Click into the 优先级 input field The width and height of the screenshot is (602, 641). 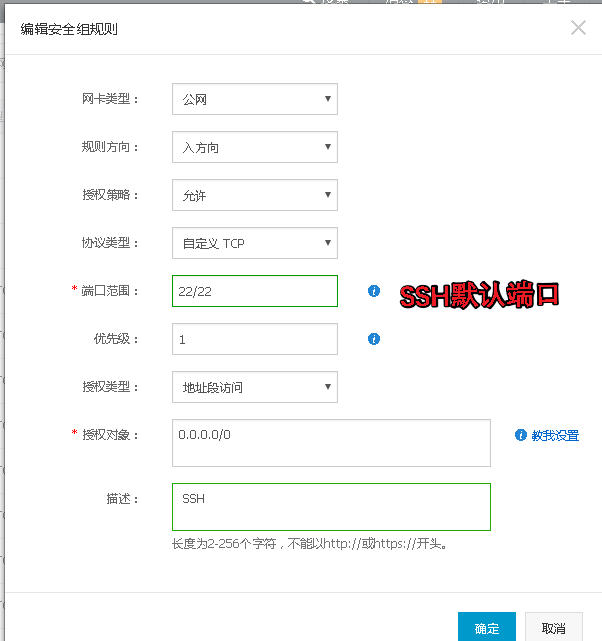tap(255, 339)
